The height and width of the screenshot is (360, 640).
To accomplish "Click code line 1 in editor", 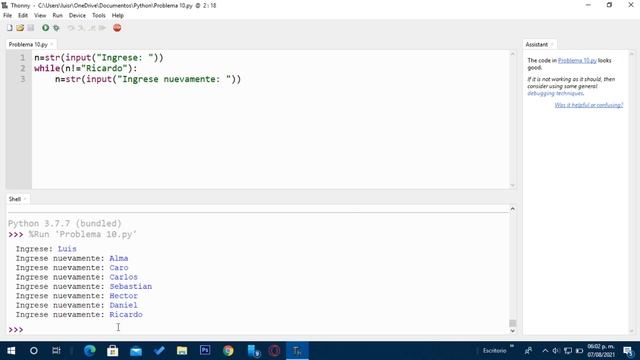I will click(x=99, y=58).
